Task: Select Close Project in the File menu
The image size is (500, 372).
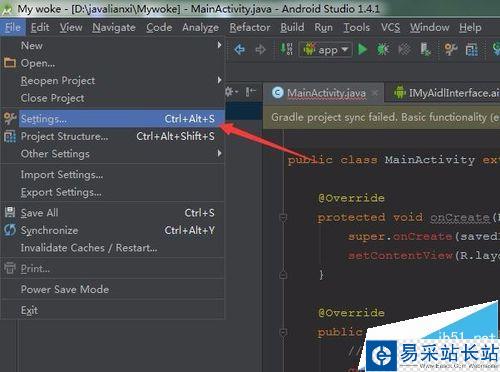Action: click(113, 98)
